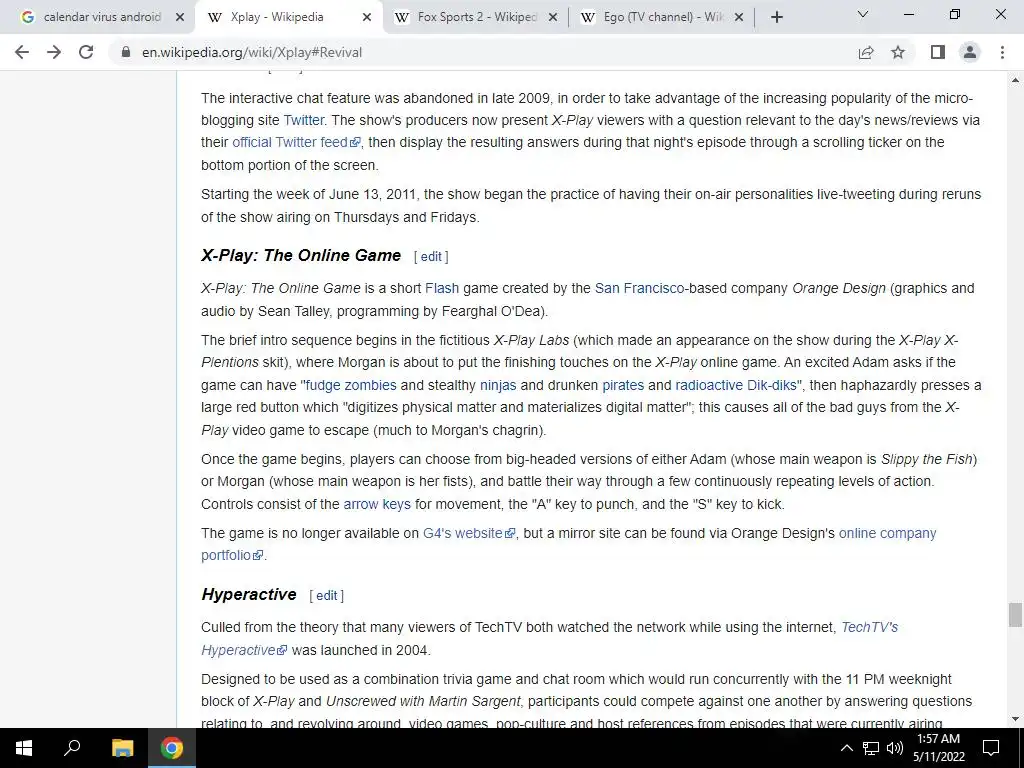This screenshot has height=768, width=1024.
Task: Follow the Dik-diks link
Action: (772, 385)
